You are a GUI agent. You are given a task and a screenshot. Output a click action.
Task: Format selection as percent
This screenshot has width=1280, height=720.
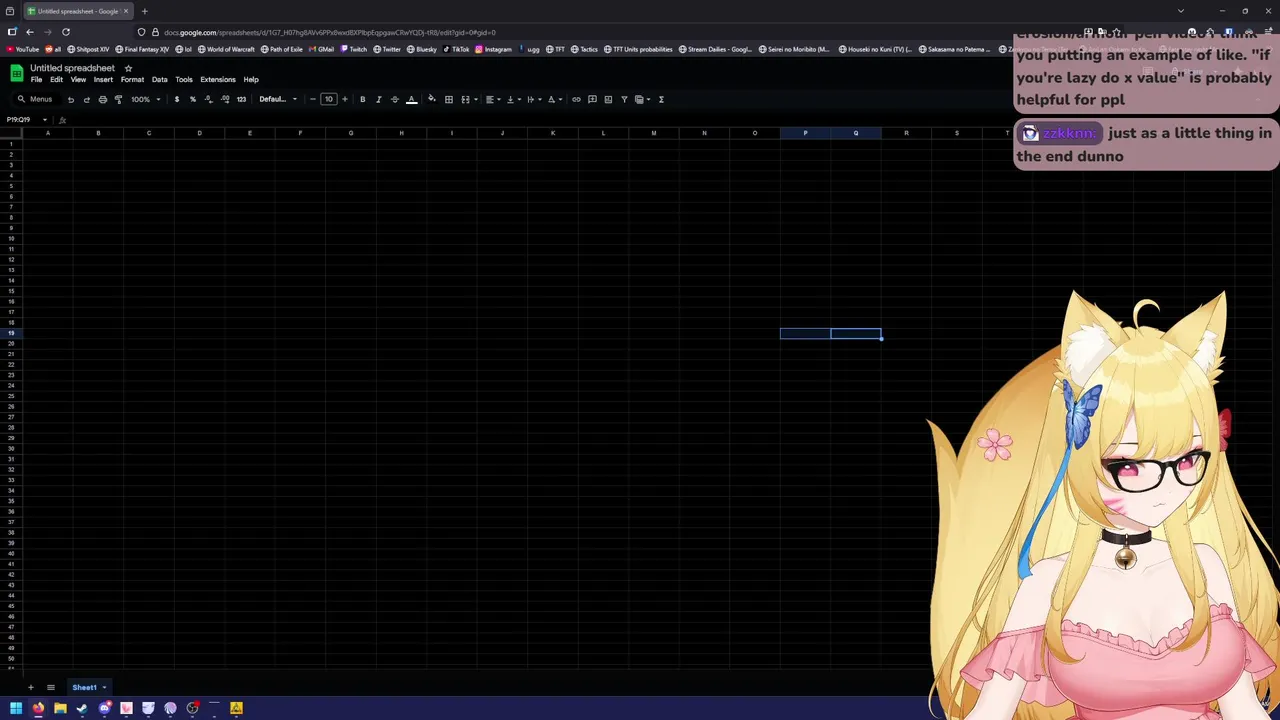[x=193, y=99]
